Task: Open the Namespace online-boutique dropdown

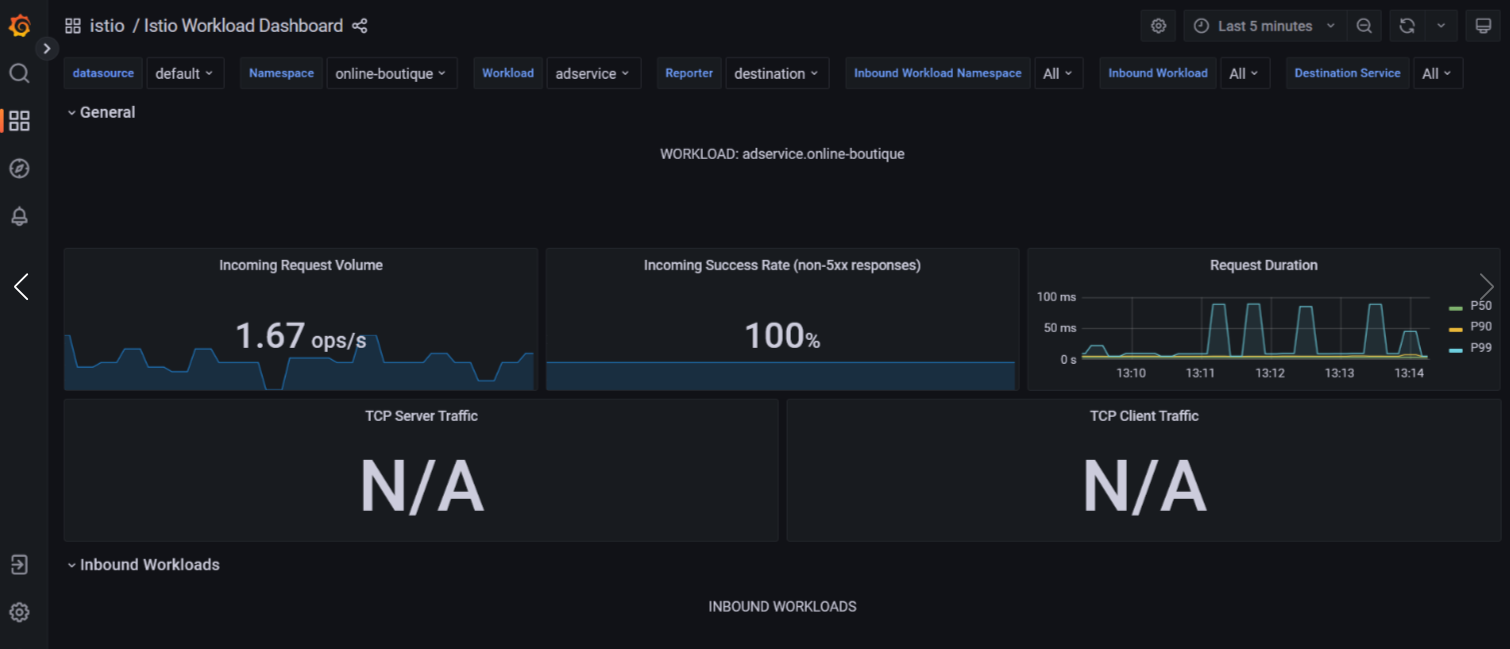Action: click(x=391, y=73)
